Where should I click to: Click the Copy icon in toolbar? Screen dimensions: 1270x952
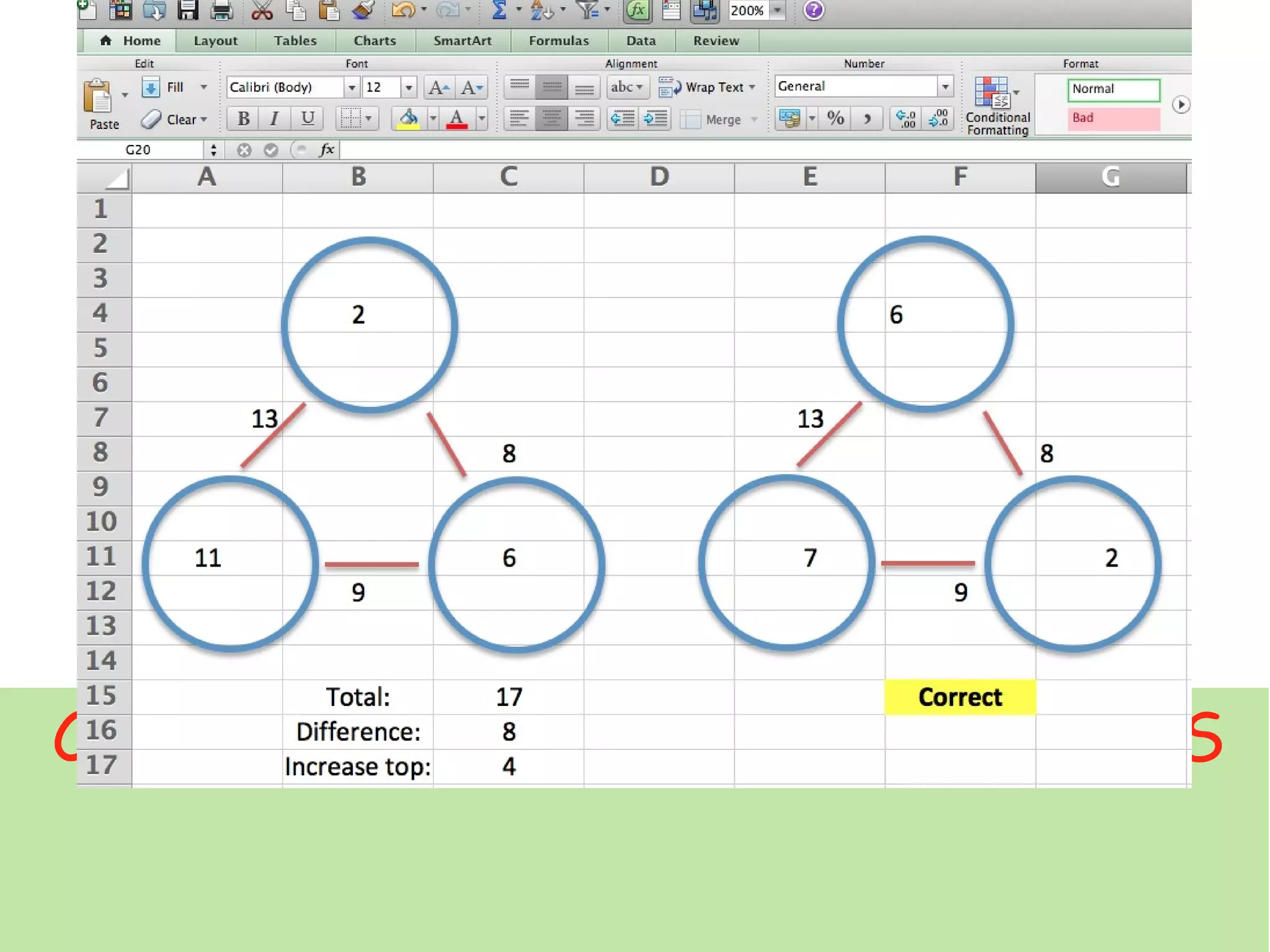(x=295, y=11)
